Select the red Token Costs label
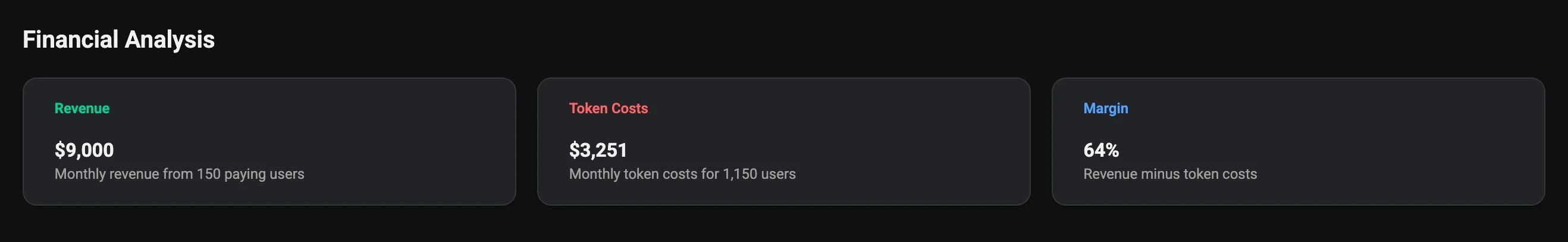This screenshot has height=242, width=1568. [x=608, y=108]
